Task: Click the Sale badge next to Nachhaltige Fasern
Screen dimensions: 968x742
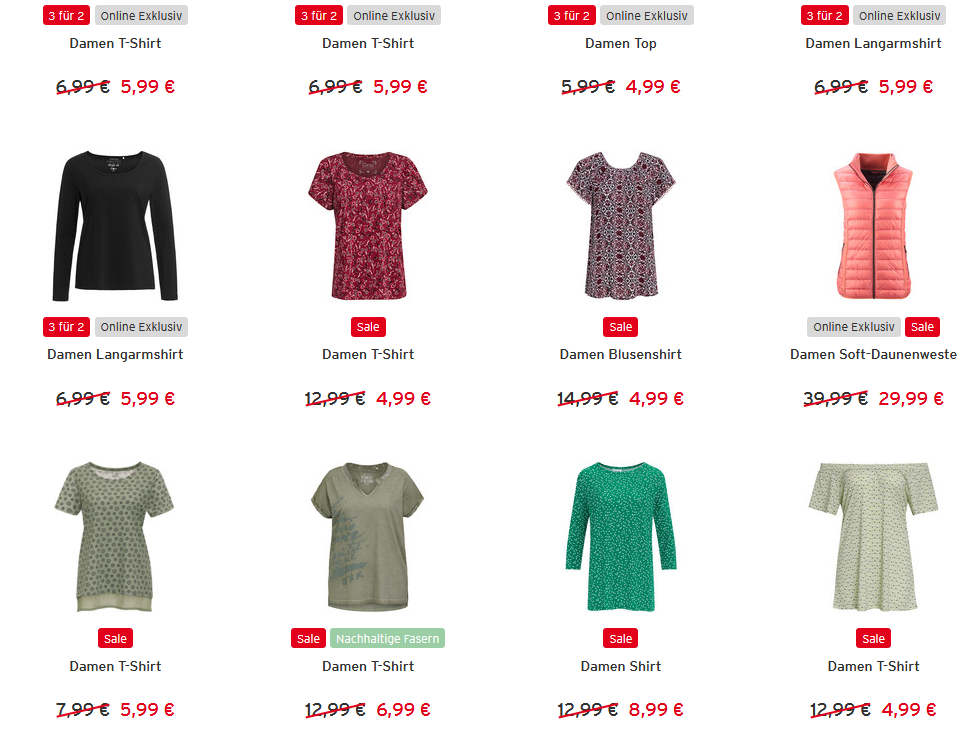Action: (x=308, y=638)
